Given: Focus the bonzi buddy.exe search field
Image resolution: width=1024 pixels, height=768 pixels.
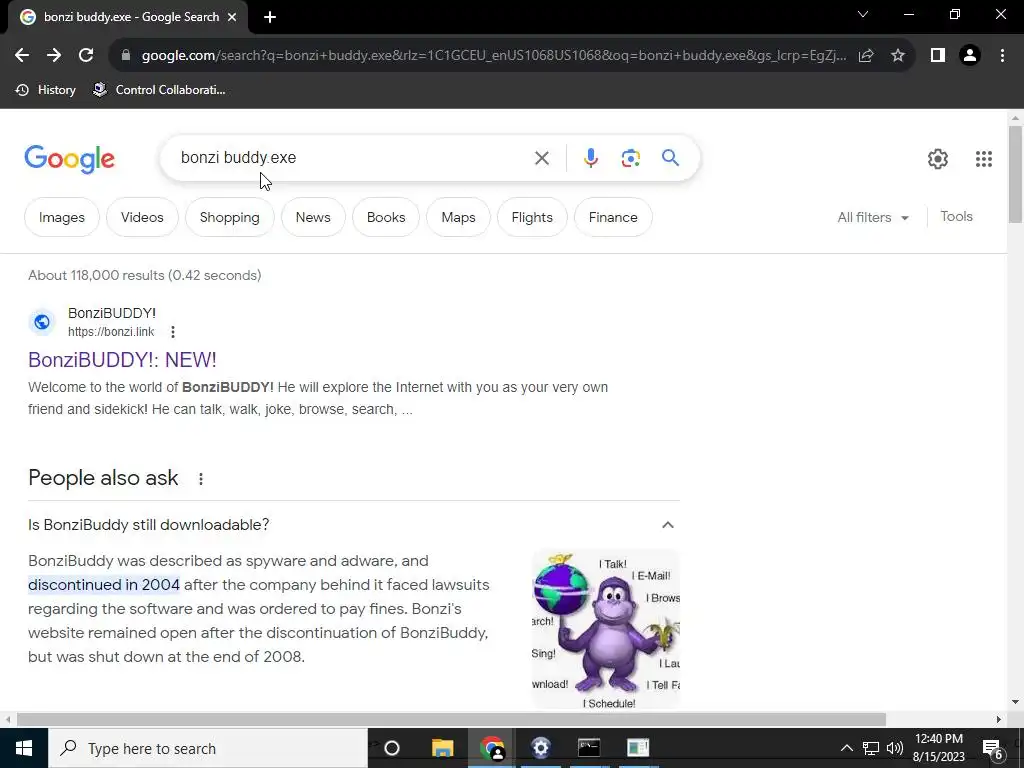Looking at the screenshot, I should click(353, 158).
